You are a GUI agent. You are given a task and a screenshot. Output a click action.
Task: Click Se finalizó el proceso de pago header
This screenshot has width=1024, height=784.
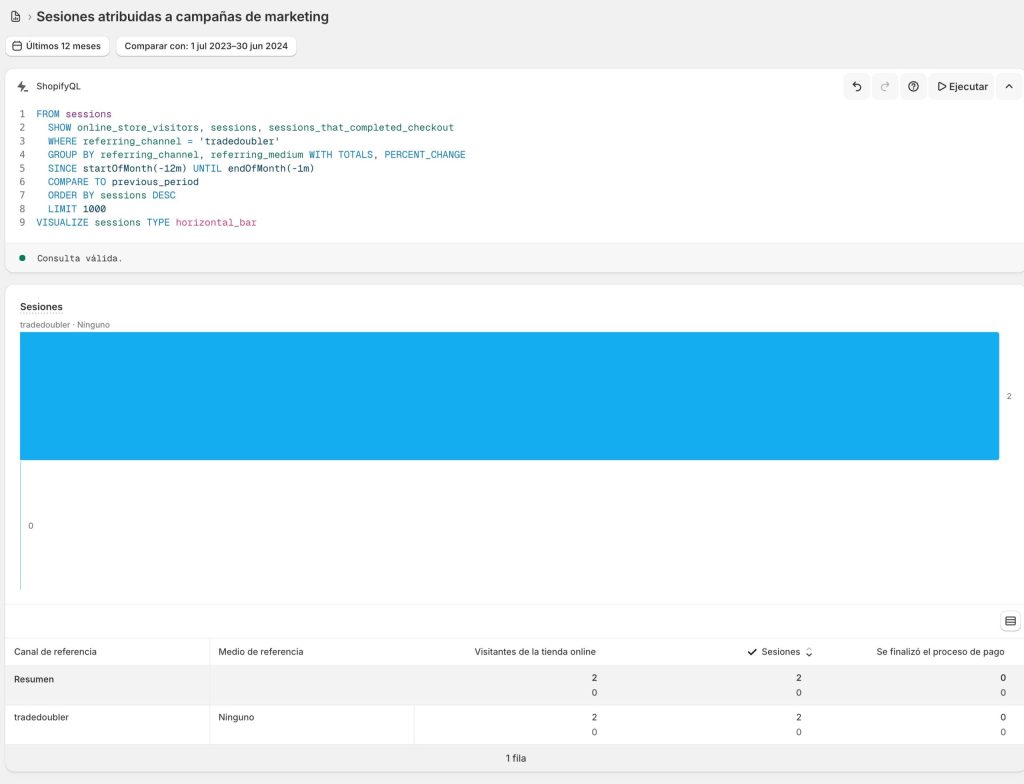click(x=940, y=651)
